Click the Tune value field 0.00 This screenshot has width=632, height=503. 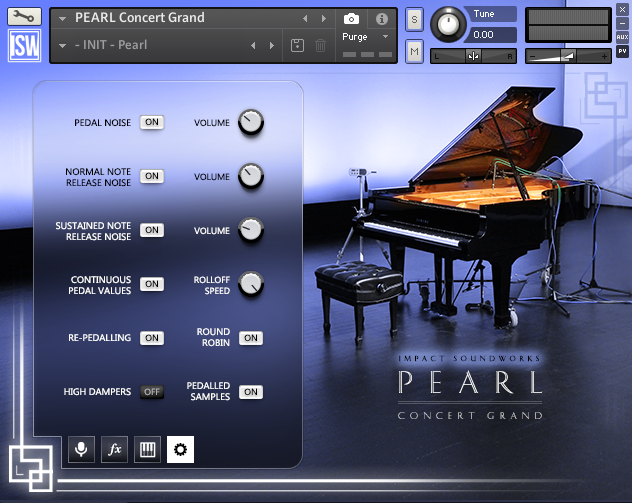coord(490,35)
